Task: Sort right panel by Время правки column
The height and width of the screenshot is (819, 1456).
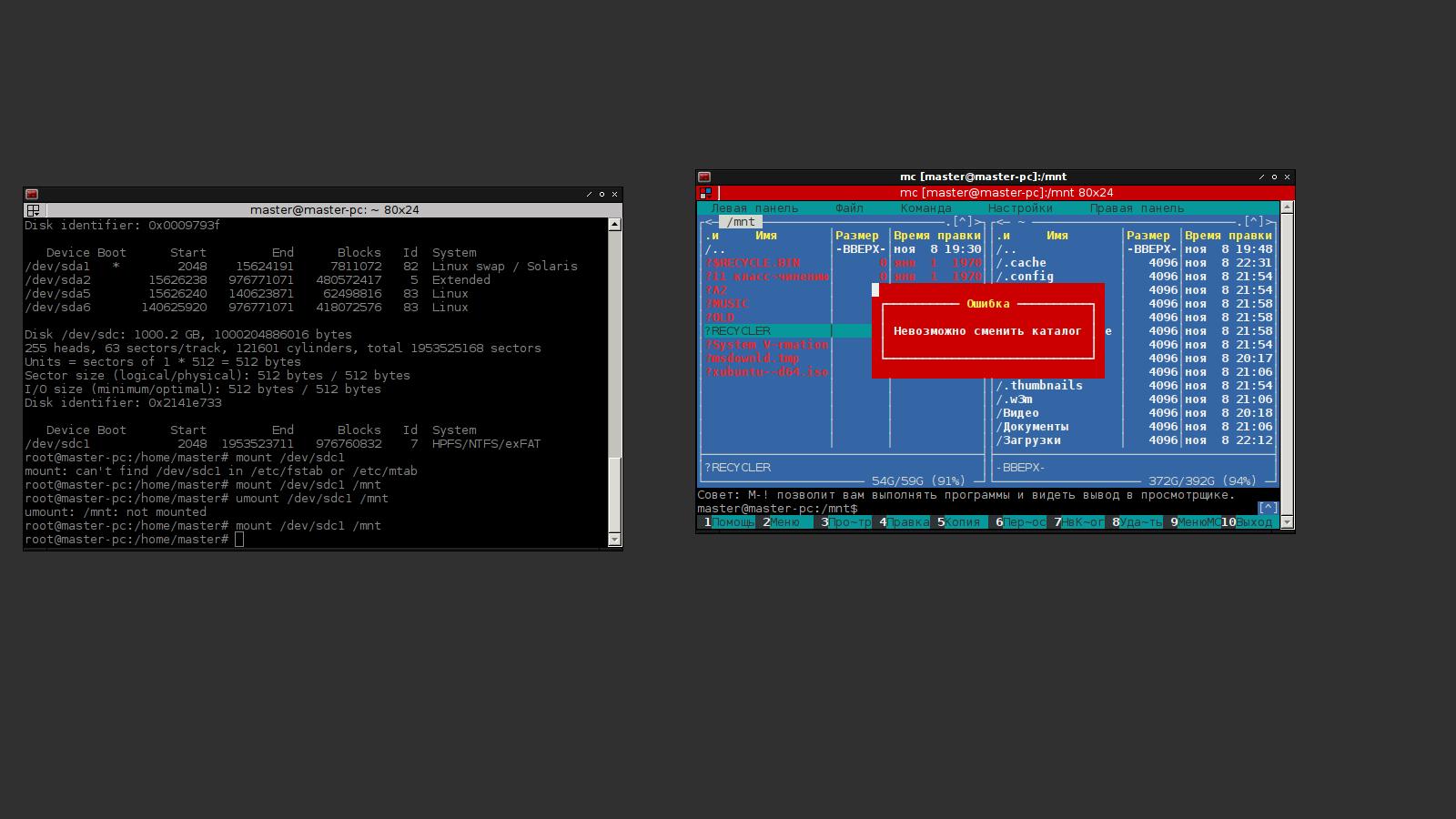Action: coord(1228,236)
